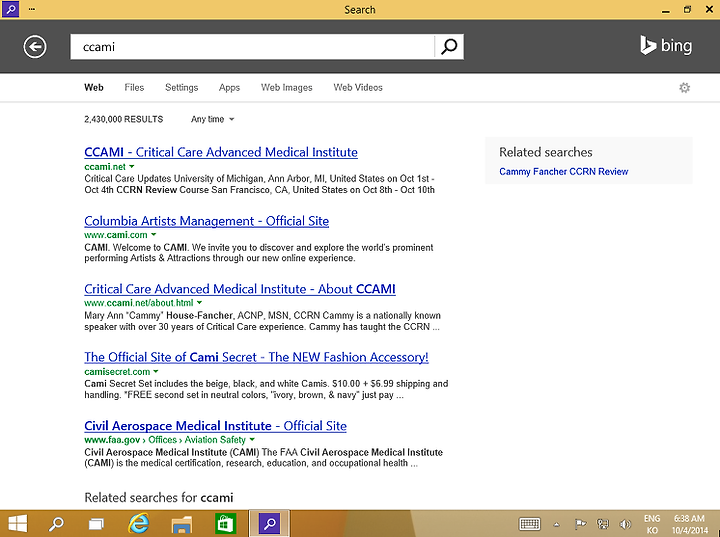Screen dimensions: 720x537
Task: Open the Windows Start button
Action: (18, 523)
